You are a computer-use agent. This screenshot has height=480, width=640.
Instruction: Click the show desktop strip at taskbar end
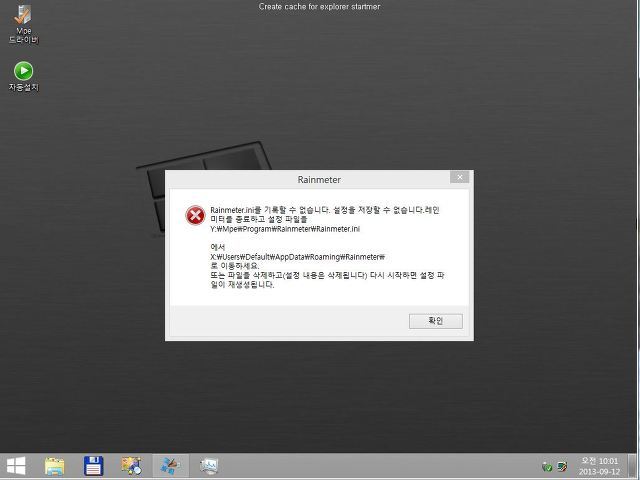(634, 466)
